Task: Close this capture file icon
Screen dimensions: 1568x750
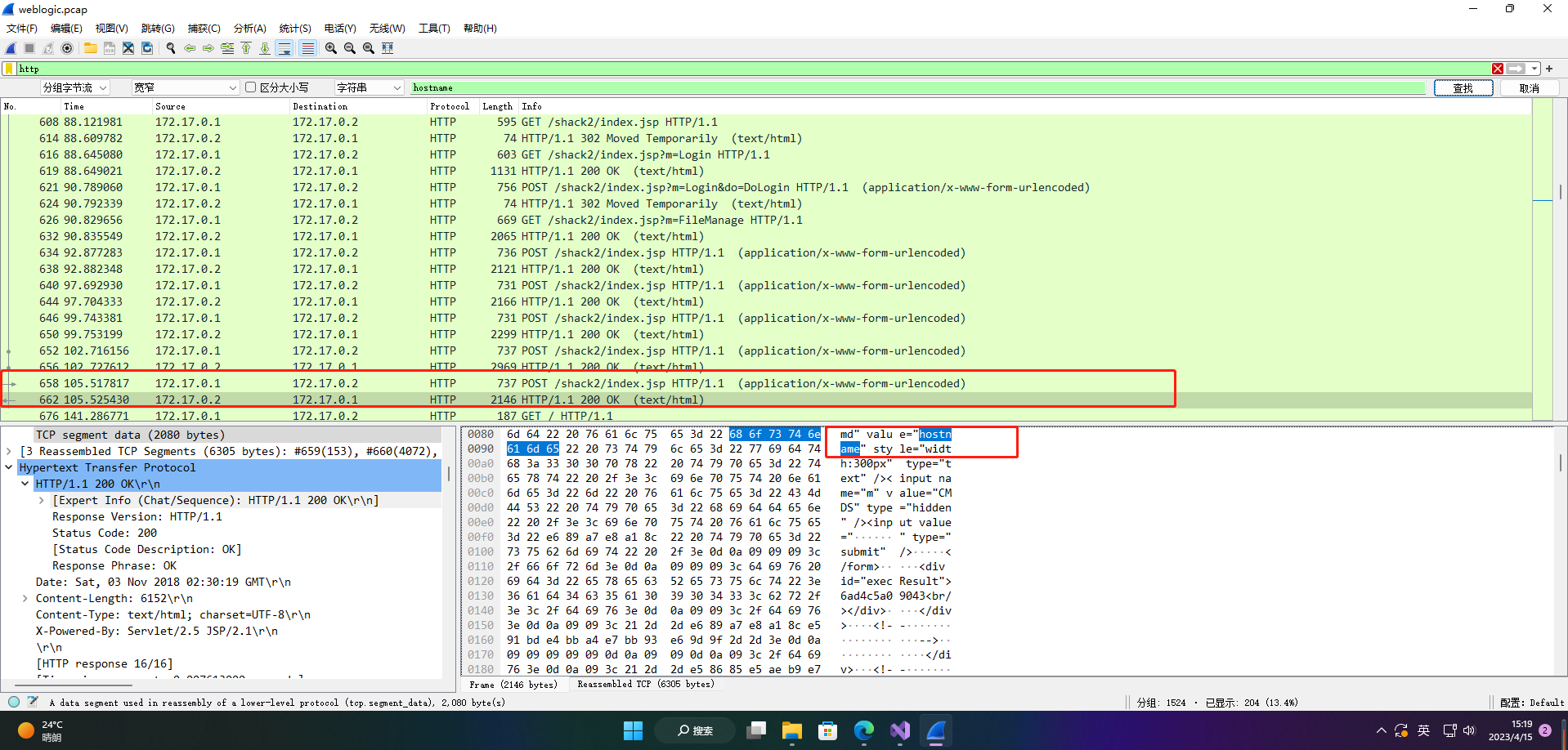Action: (x=128, y=48)
